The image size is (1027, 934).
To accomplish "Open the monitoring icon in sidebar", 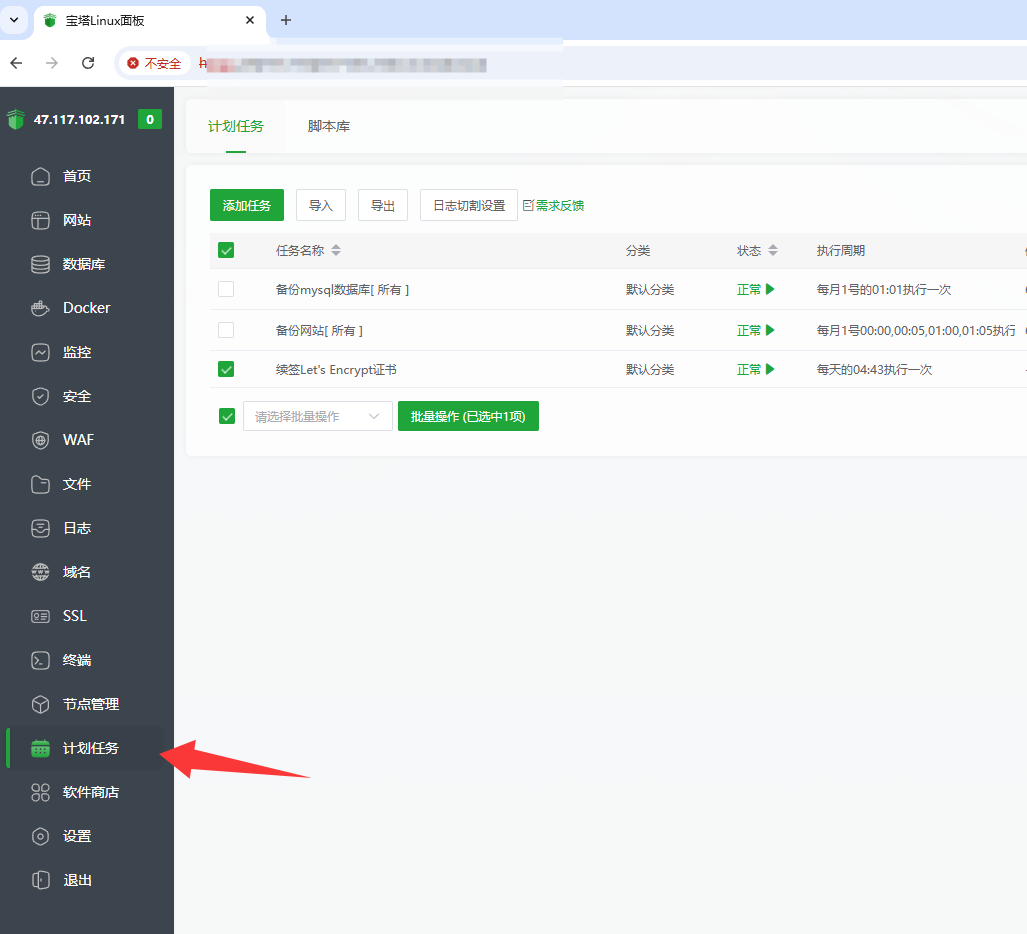I will click(40, 352).
